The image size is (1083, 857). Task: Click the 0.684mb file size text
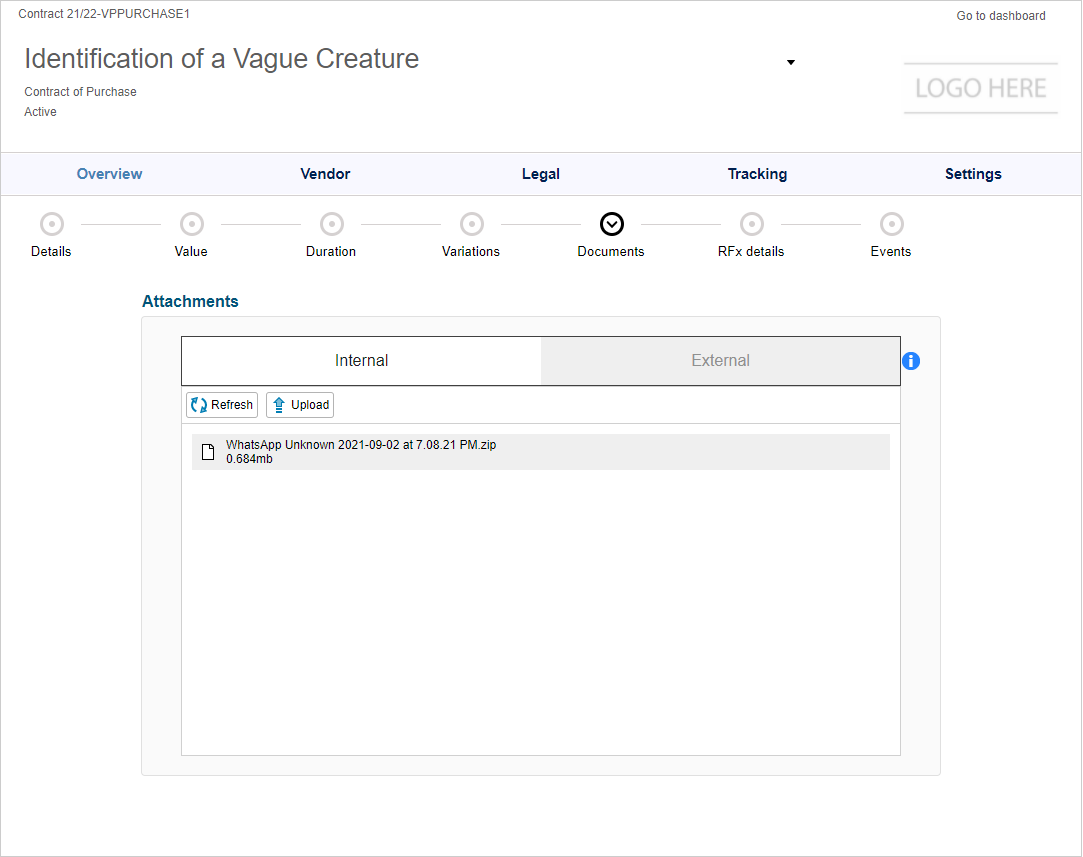(249, 459)
